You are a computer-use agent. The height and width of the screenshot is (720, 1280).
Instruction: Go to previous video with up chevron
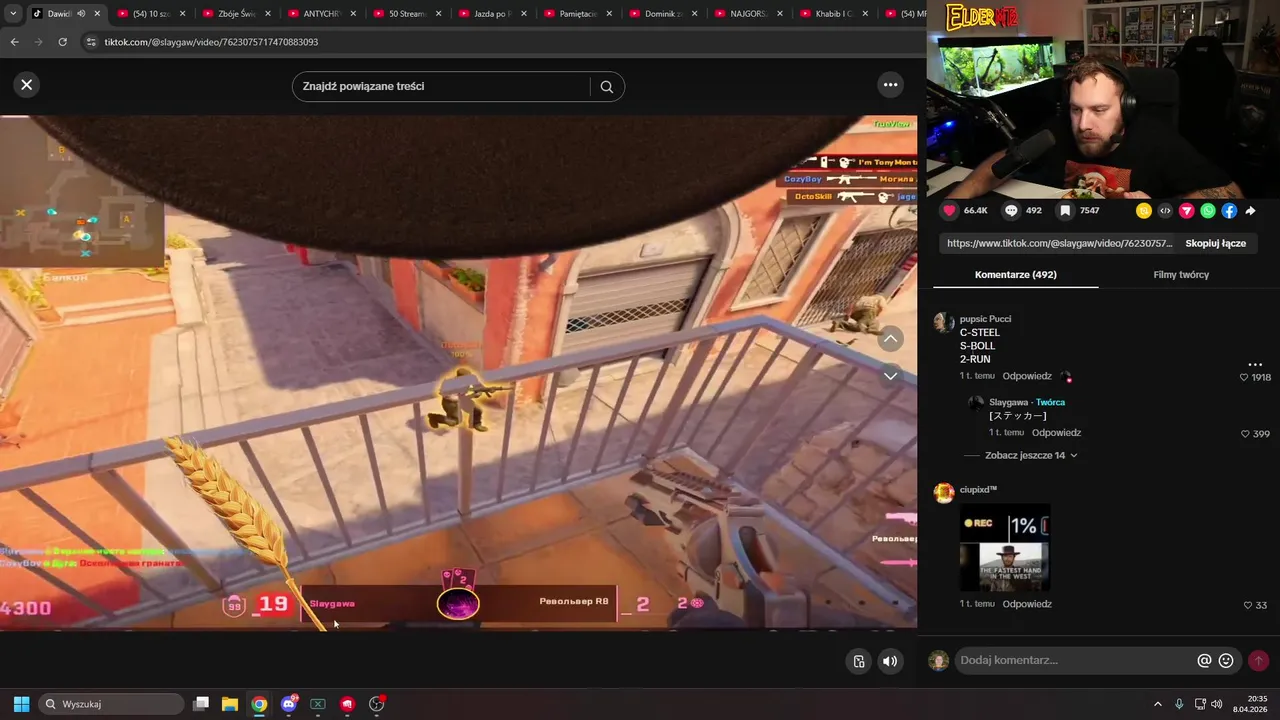890,339
